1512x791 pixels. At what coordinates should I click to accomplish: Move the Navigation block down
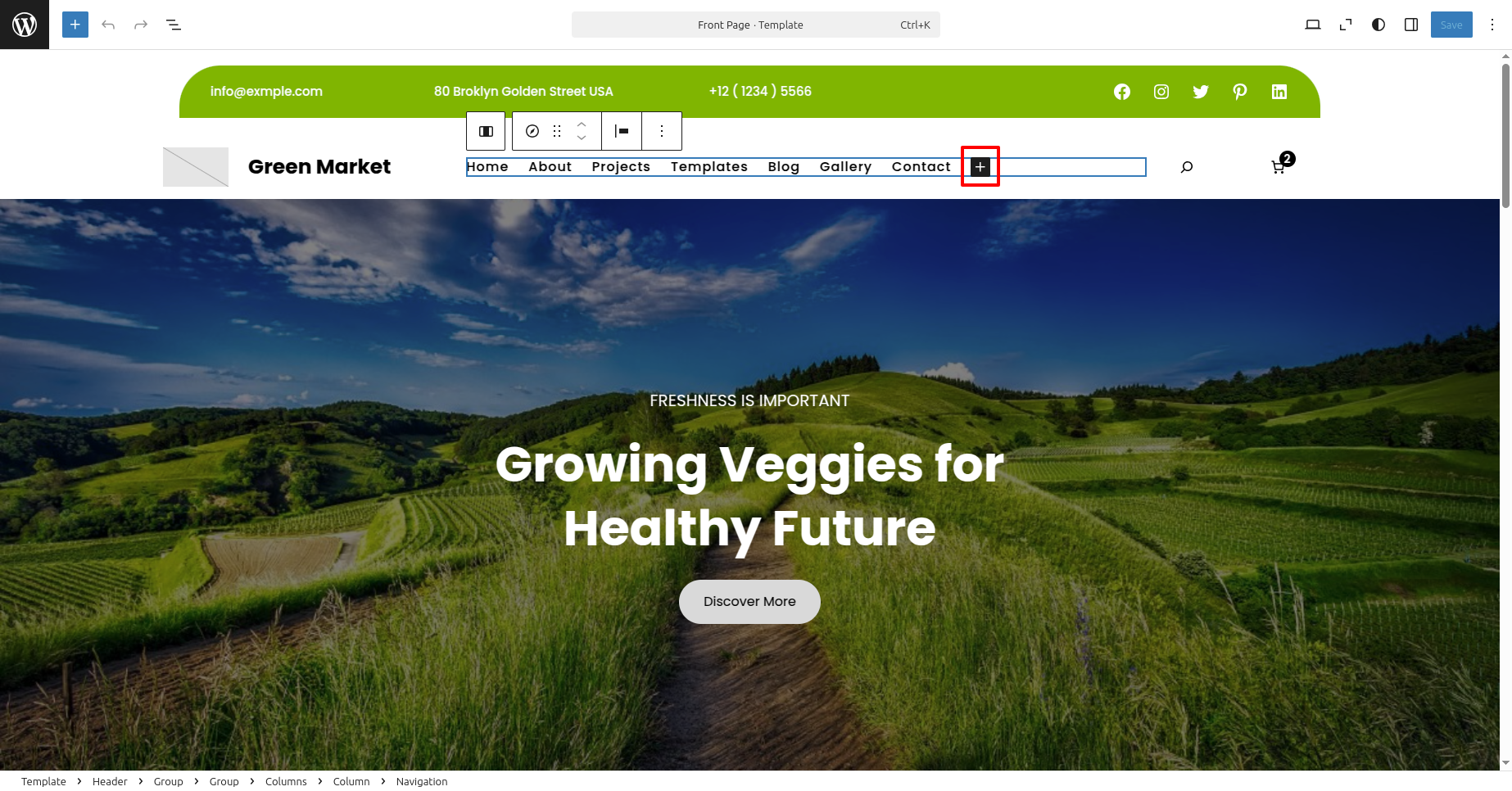click(582, 138)
